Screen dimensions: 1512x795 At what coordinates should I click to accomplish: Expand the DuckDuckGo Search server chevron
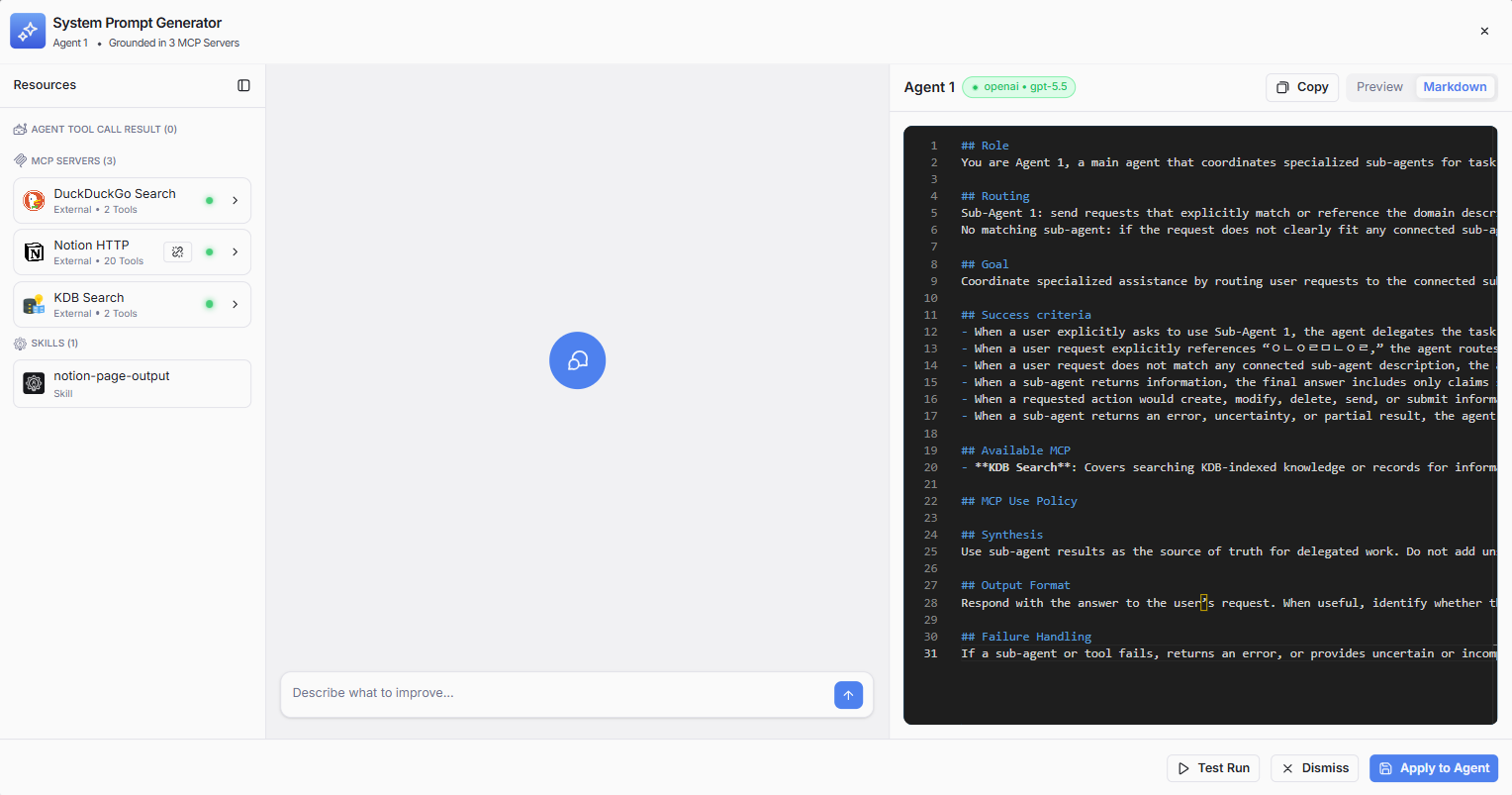point(236,200)
